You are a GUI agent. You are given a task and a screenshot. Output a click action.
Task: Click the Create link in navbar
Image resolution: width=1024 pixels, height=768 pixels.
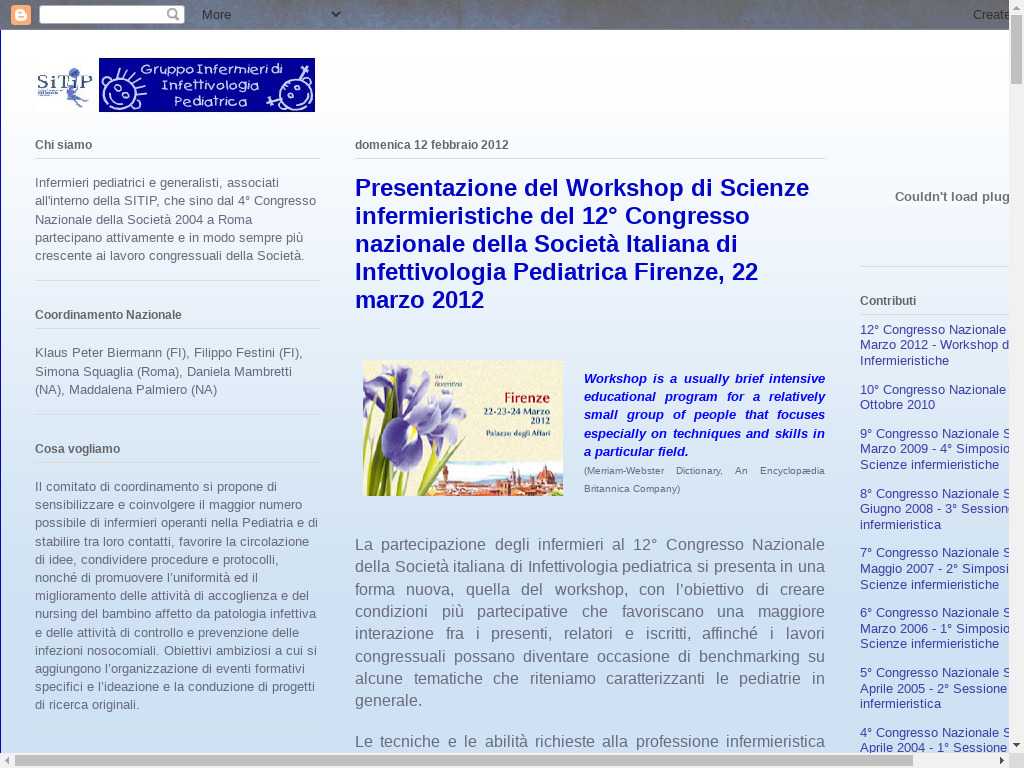pos(991,15)
